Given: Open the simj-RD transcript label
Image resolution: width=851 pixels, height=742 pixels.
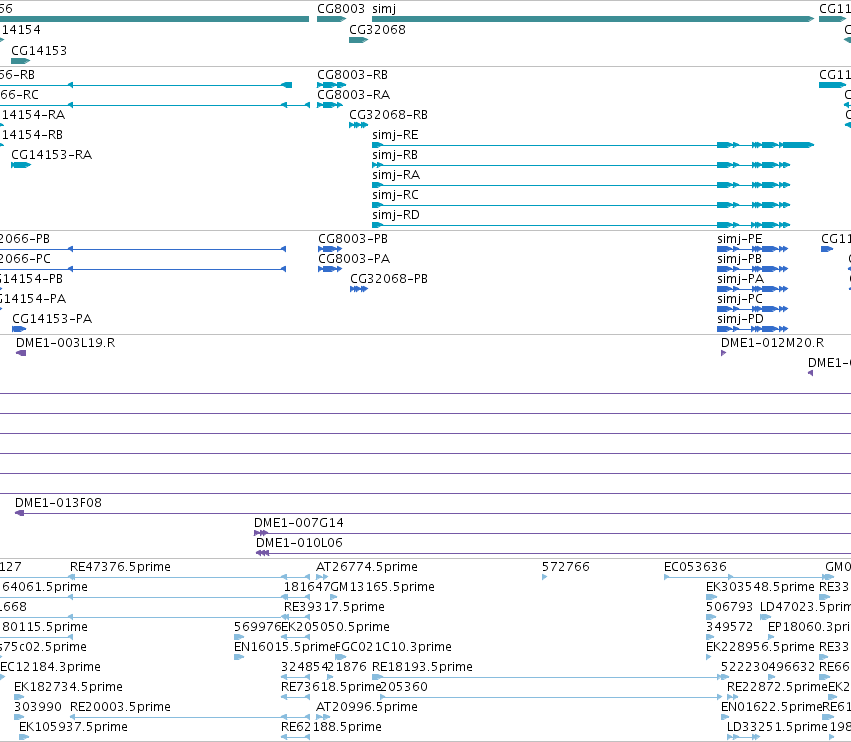Looking at the screenshot, I should tap(396, 215).
